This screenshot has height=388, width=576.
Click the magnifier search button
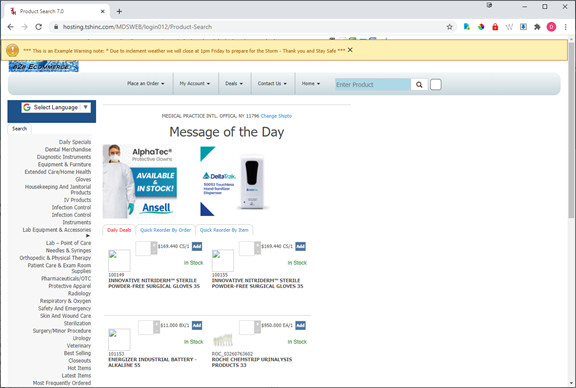pyautogui.click(x=419, y=85)
